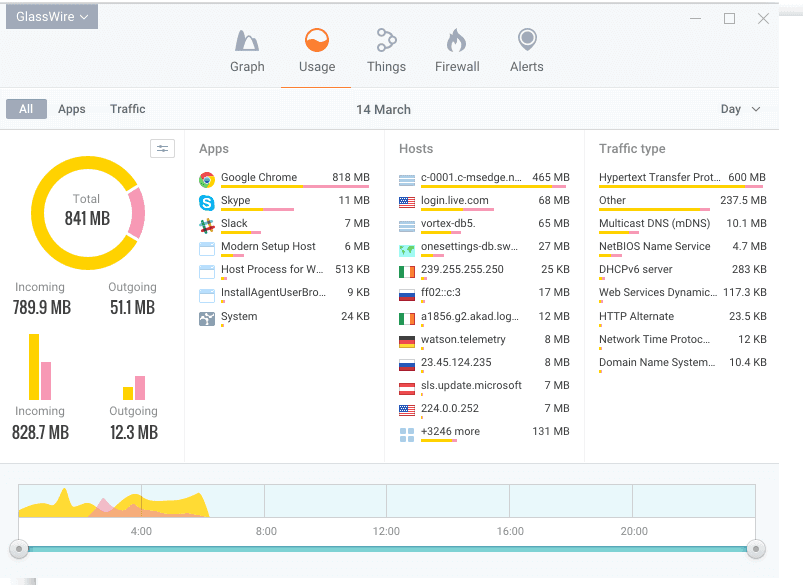Click the InstallAgentUserBro... window icon
Viewport: 803px width, 585px height.
point(207,296)
